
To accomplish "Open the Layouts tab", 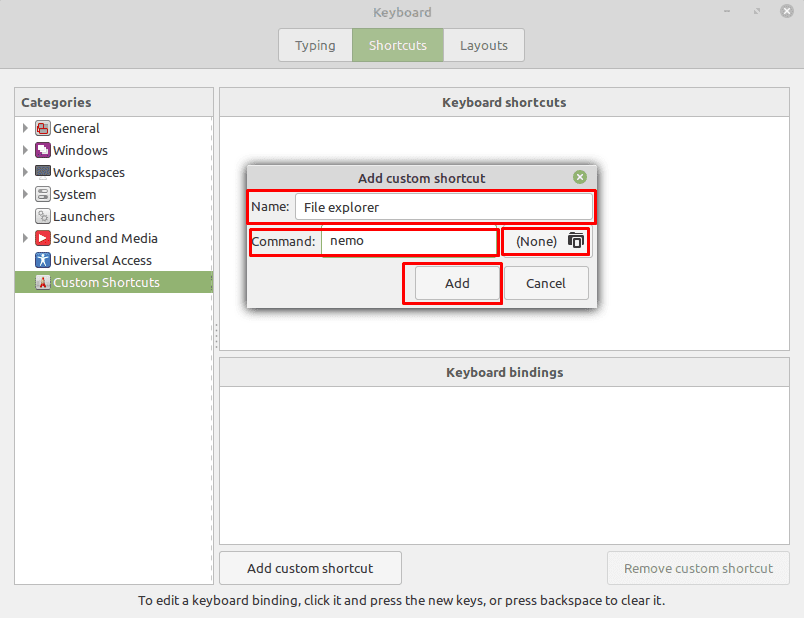I will [484, 45].
